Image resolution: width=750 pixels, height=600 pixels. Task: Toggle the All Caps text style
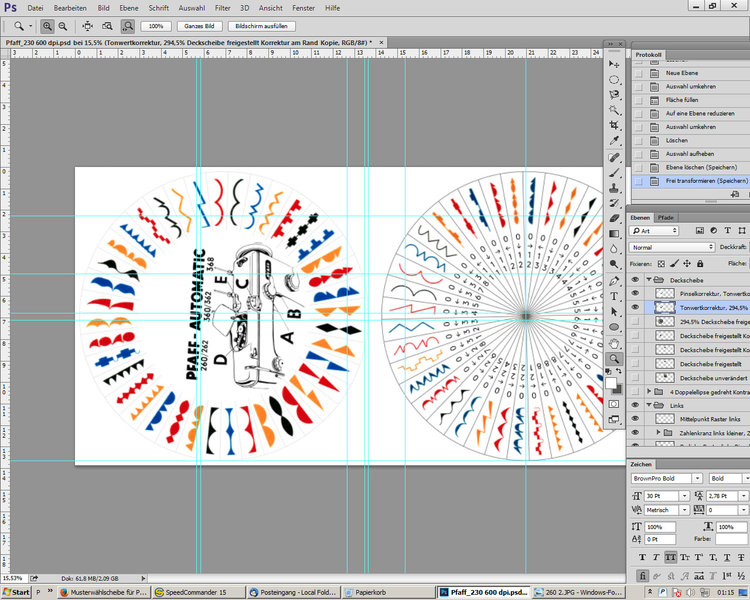671,557
